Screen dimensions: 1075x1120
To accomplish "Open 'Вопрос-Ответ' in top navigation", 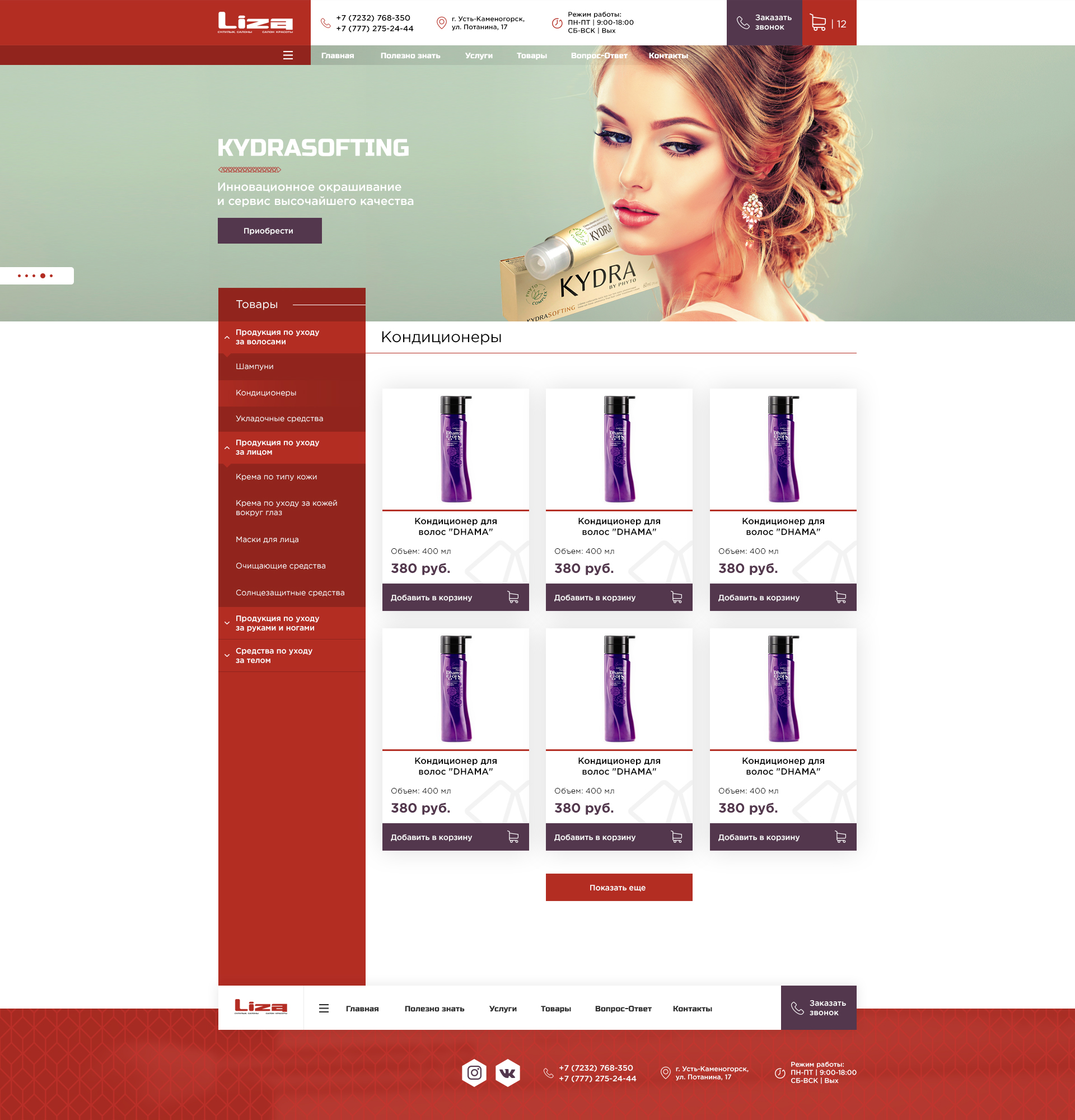I will pos(599,55).
